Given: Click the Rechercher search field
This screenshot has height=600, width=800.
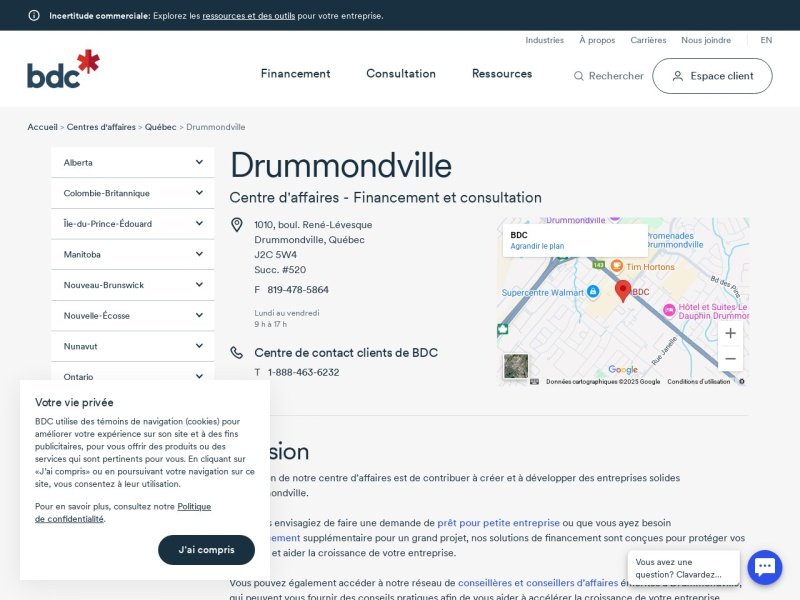Looking at the screenshot, I should point(609,76).
